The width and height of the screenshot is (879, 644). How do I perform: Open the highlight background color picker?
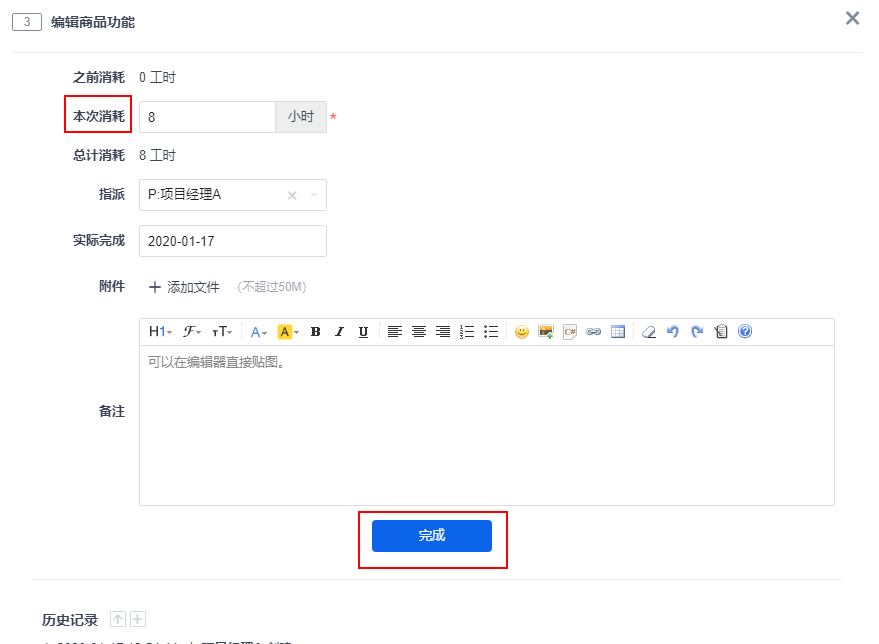pos(288,332)
